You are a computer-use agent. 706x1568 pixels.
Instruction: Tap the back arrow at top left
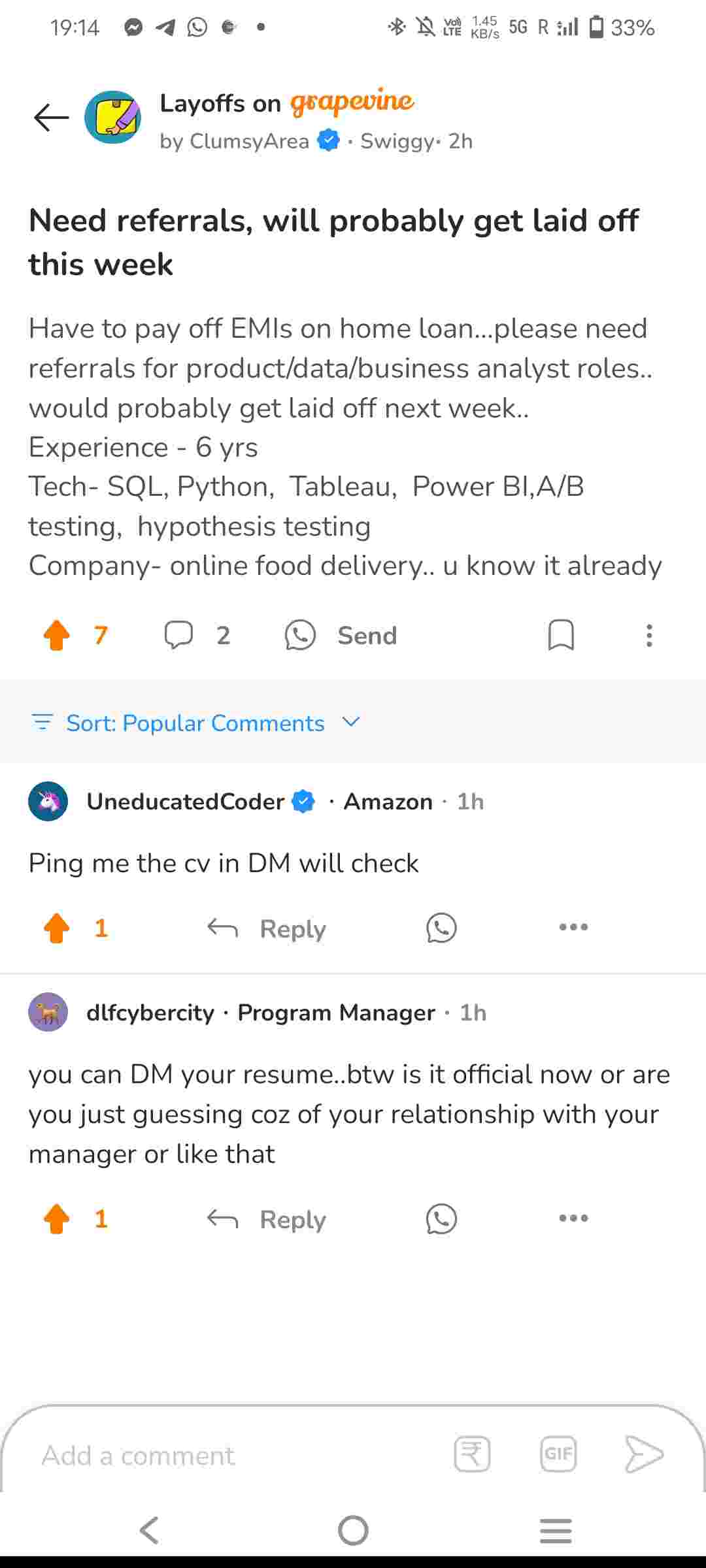[x=52, y=118]
